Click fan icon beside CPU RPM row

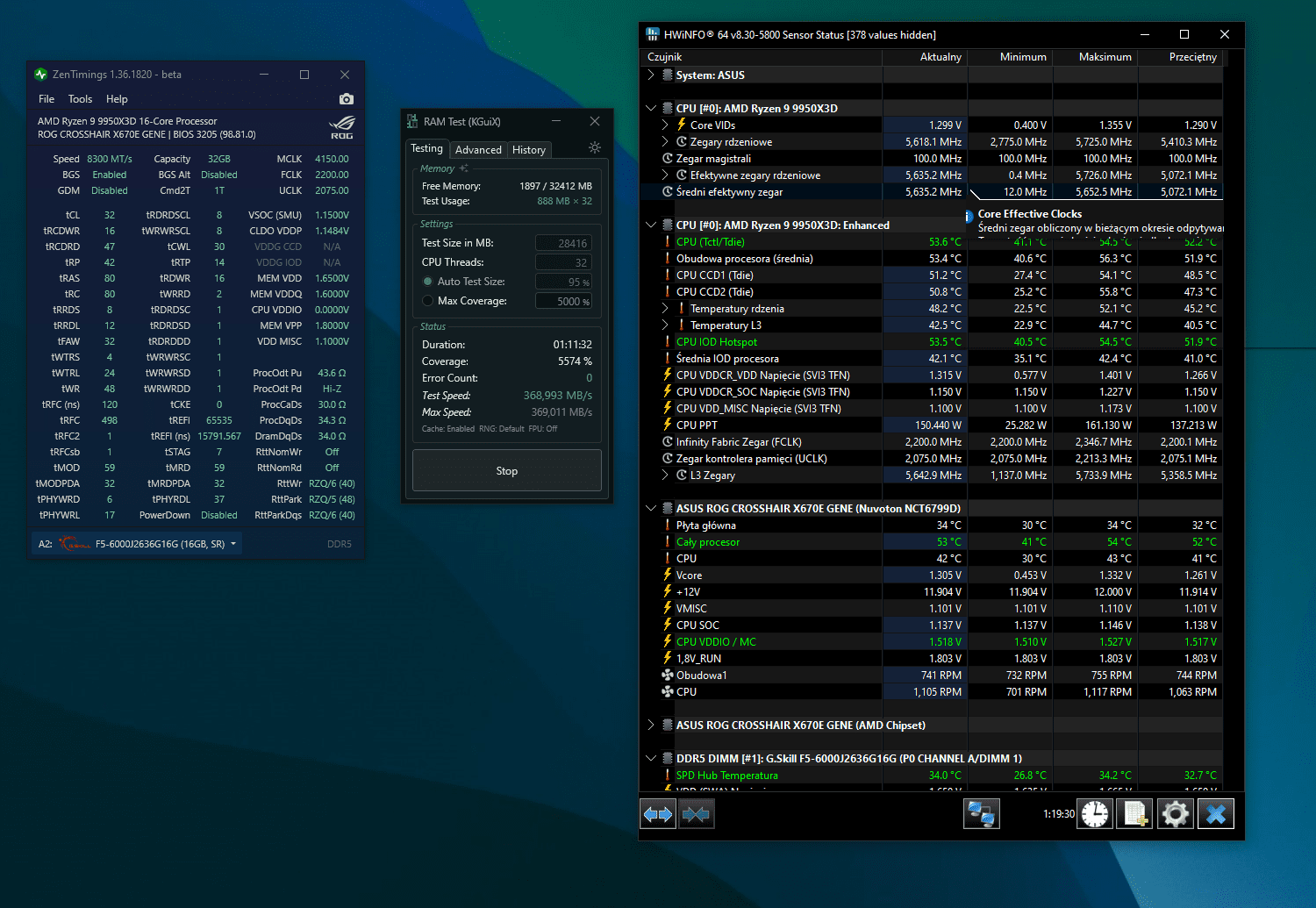pyautogui.click(x=668, y=692)
